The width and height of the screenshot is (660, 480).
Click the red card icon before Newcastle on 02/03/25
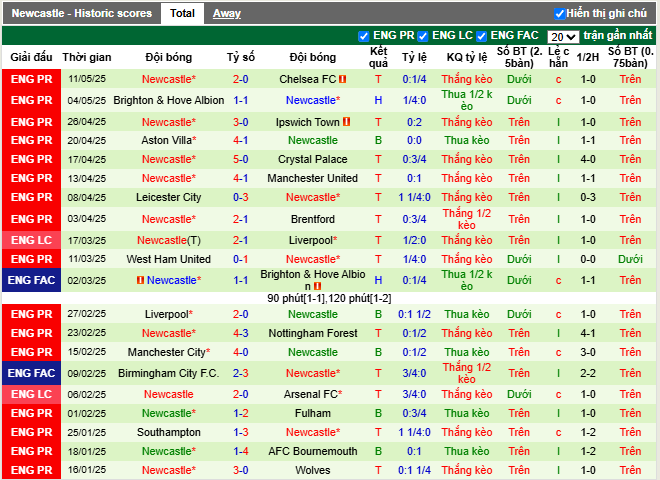(x=141, y=280)
